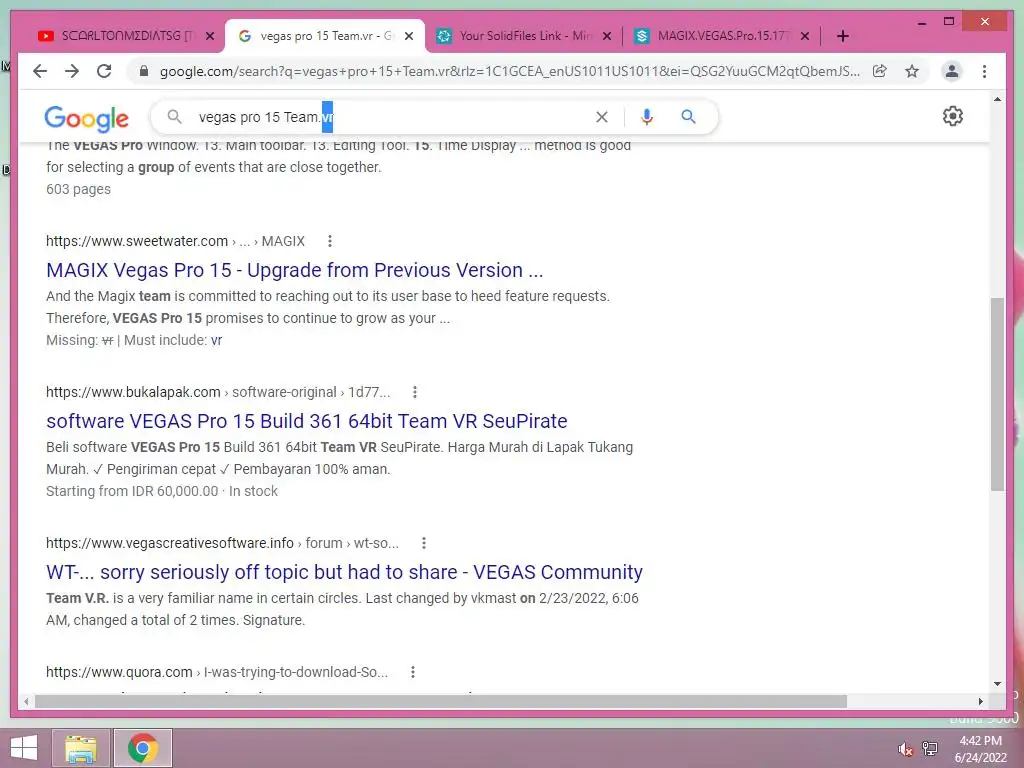The height and width of the screenshot is (768, 1024).
Task: Open the Chrome three-dot menu
Action: (x=984, y=71)
